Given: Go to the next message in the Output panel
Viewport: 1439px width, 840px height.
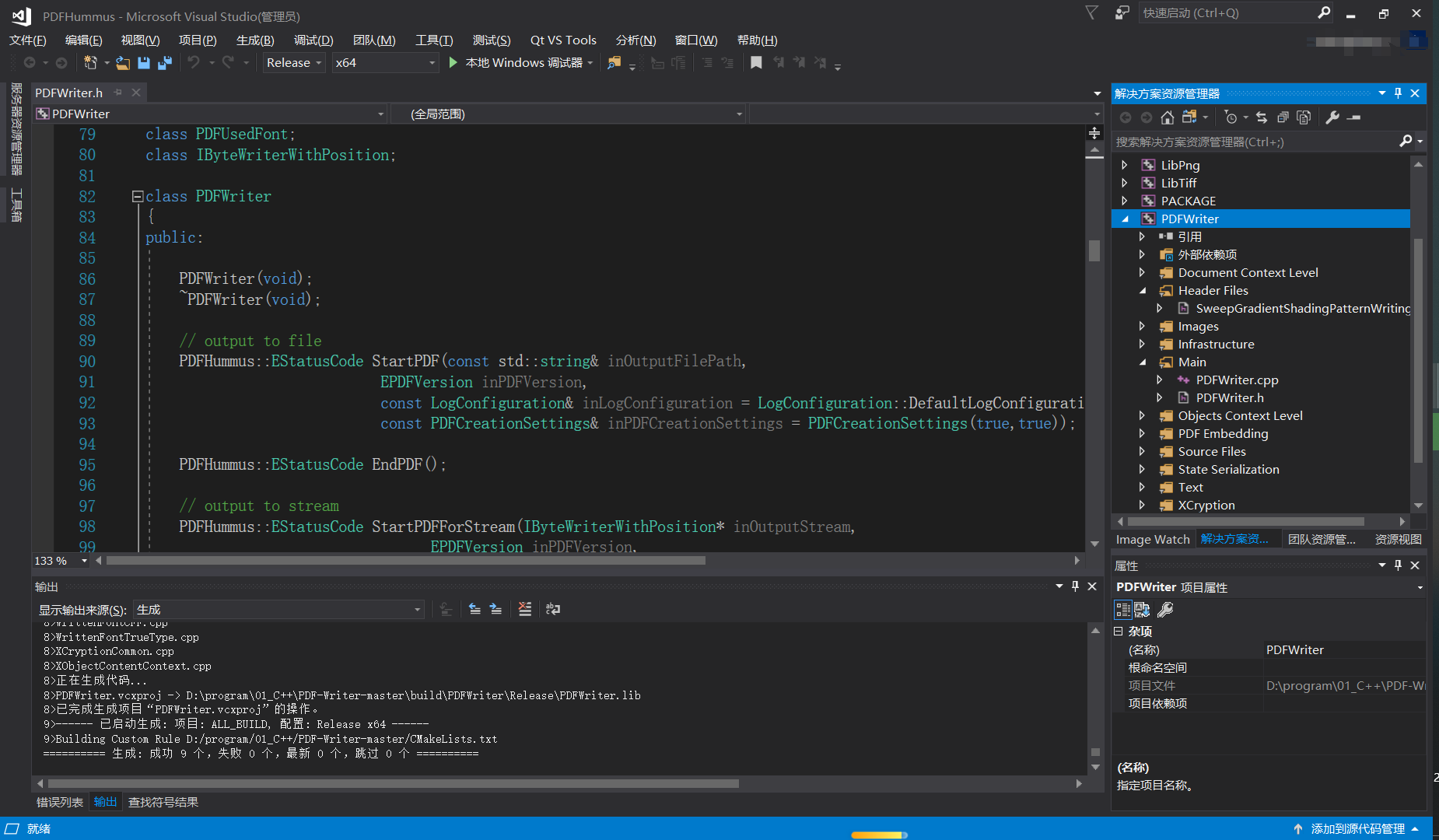Looking at the screenshot, I should click(495, 609).
